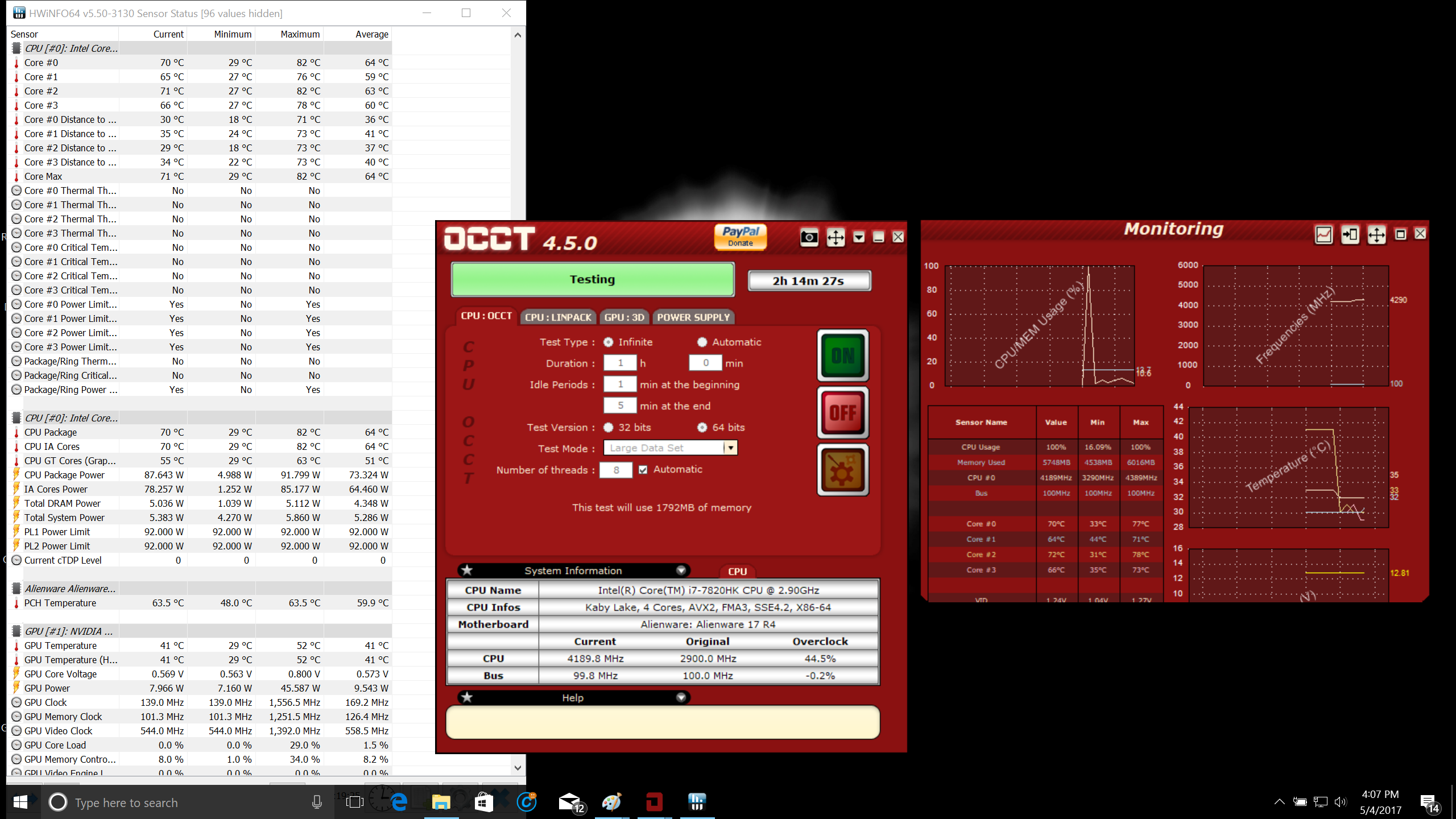Click the Duration hours input field
This screenshot has height=819, width=1456.
(620, 363)
